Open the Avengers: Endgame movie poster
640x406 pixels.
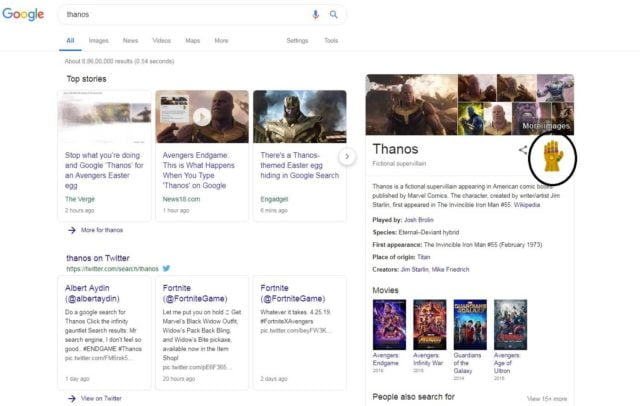coord(386,323)
